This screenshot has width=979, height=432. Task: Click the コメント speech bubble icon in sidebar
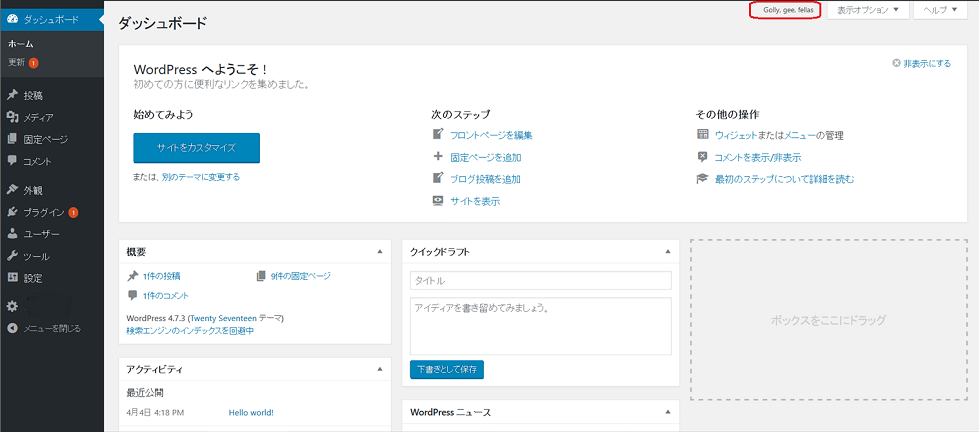pos(12,161)
